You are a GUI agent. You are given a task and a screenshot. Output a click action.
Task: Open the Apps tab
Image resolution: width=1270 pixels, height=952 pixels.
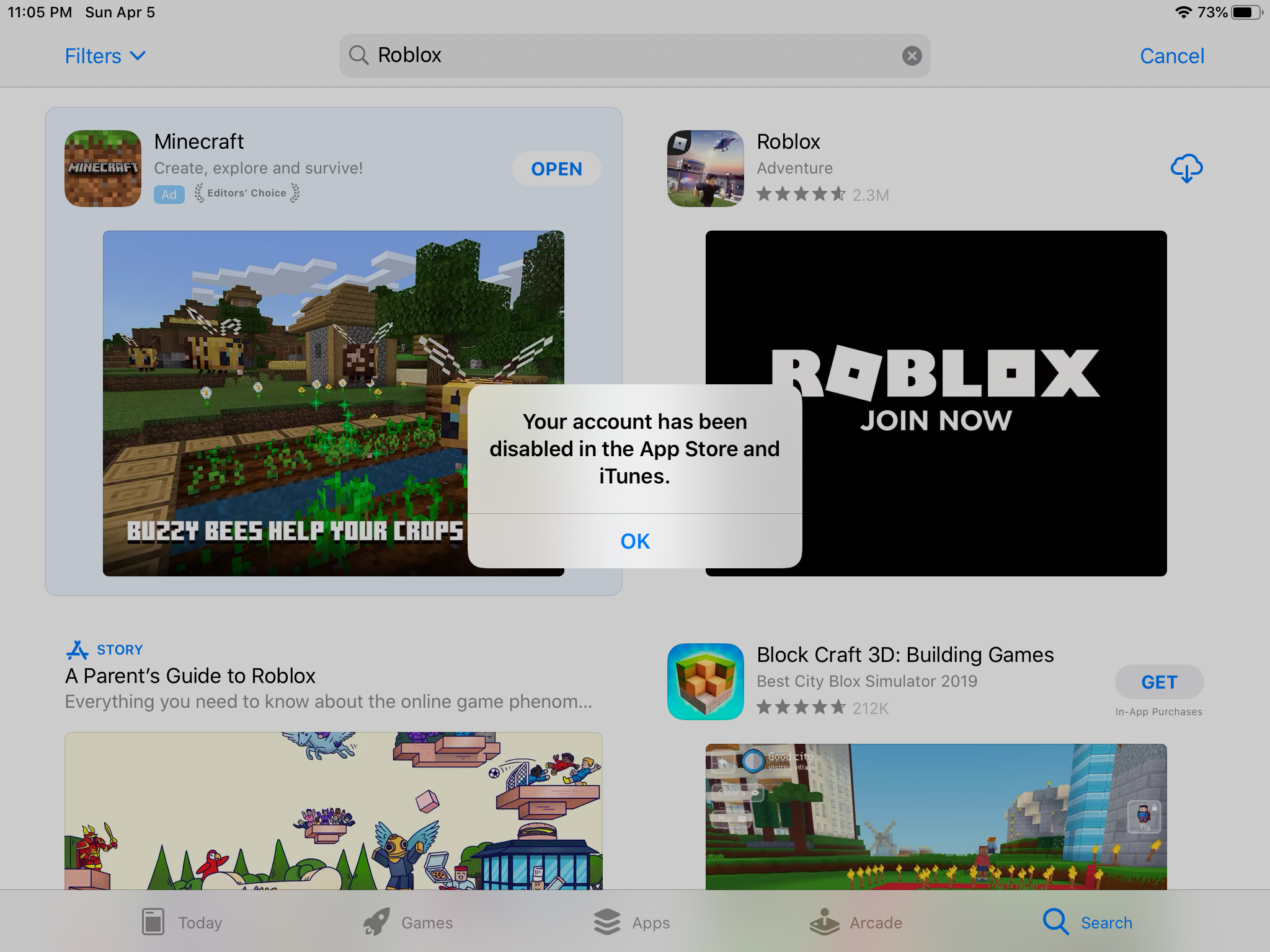click(631, 922)
